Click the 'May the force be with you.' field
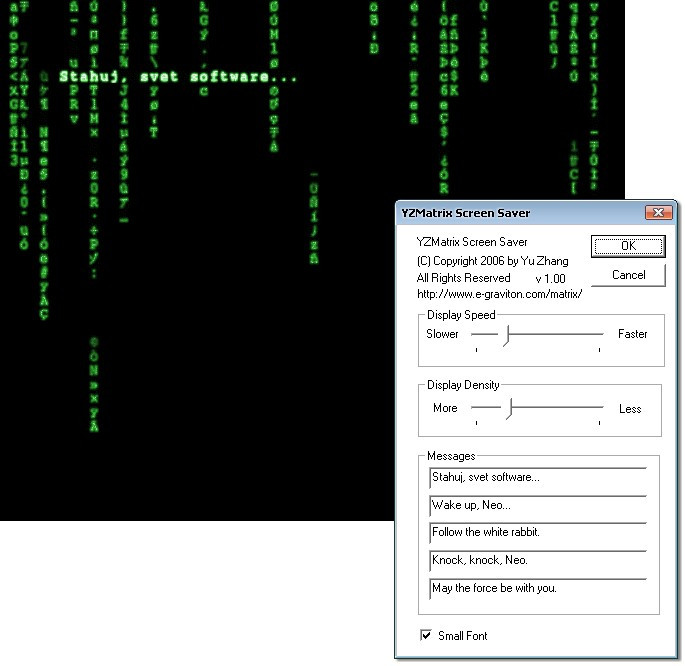Image resolution: width=685 pixels, height=666 pixels. pos(538,588)
